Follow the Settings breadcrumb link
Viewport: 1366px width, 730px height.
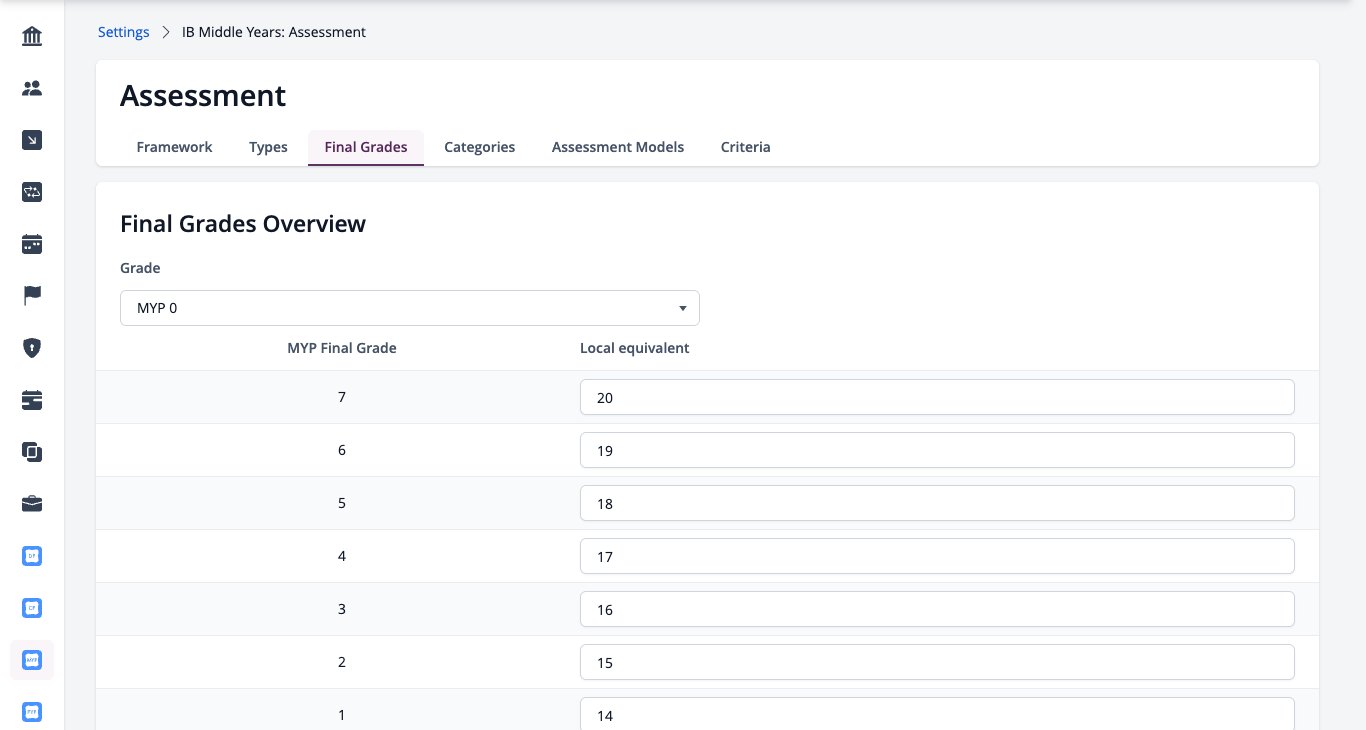[x=124, y=32]
